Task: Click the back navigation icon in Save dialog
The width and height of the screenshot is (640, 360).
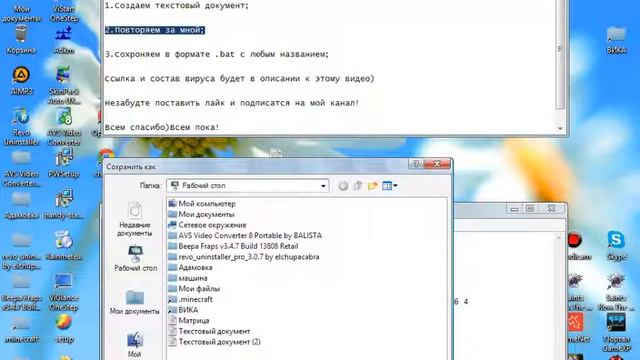Action: (x=343, y=186)
